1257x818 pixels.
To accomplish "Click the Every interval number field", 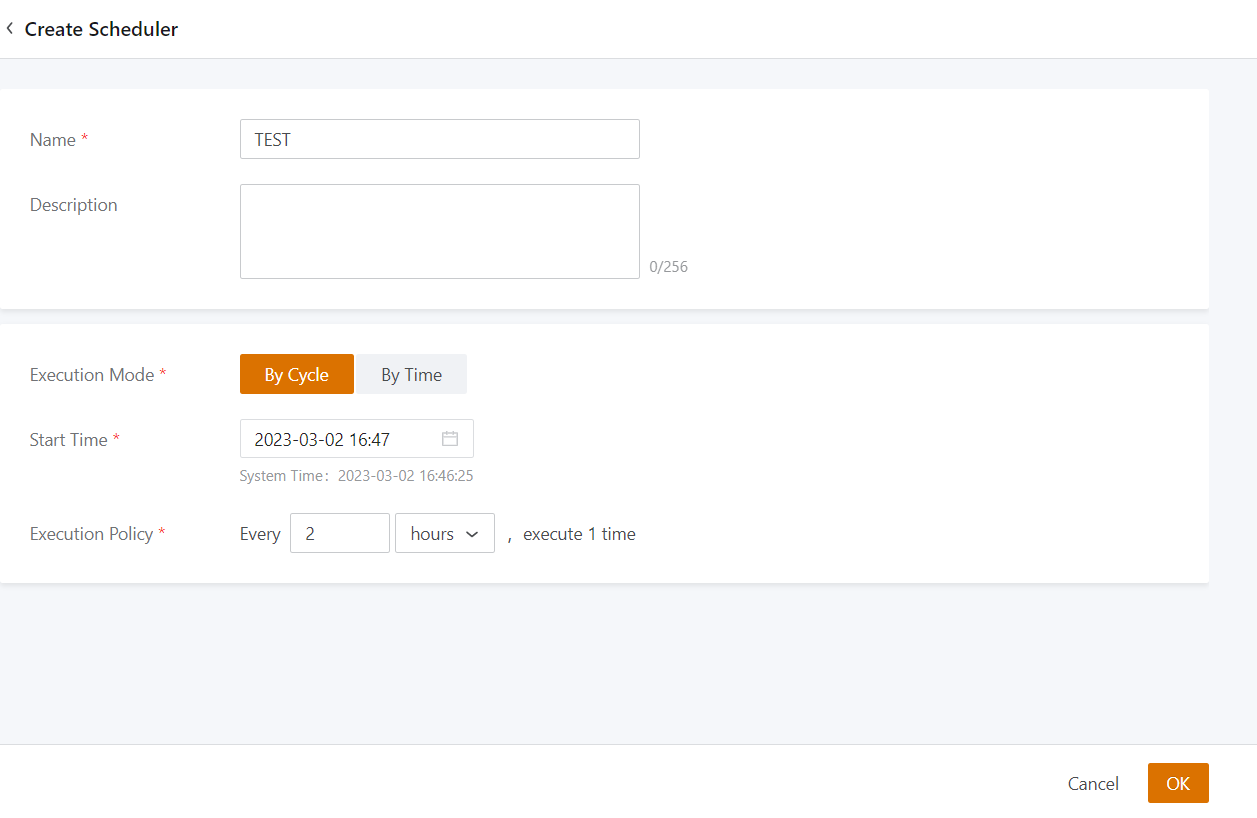I will 339,534.
